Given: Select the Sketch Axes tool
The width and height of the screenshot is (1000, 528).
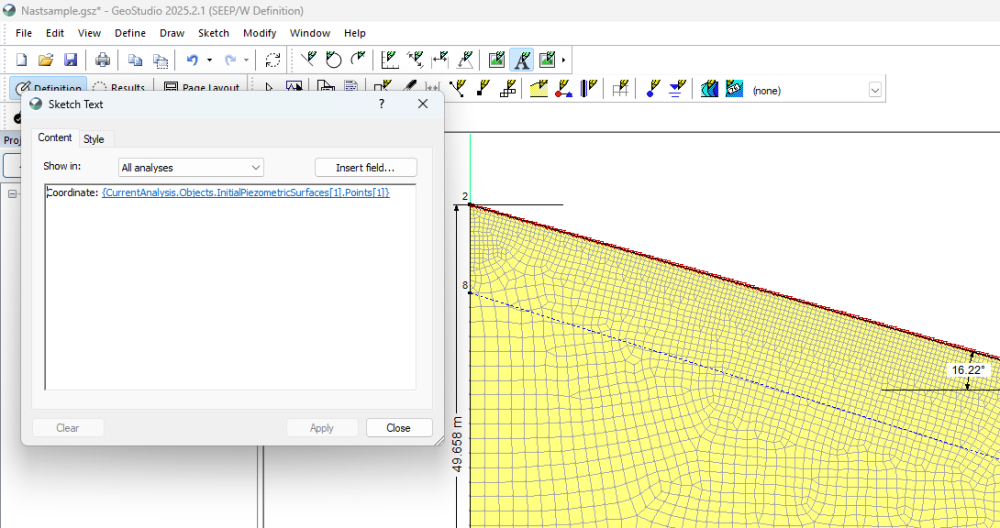Looking at the screenshot, I should click(390, 60).
